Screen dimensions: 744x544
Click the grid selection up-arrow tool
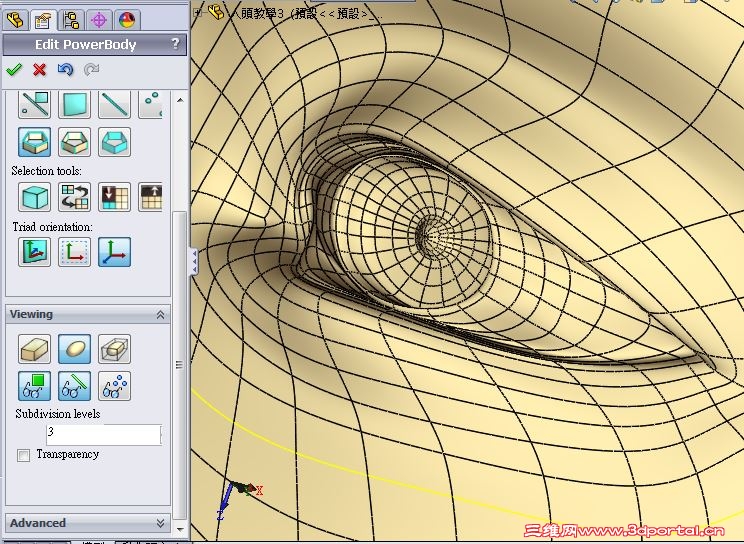coord(150,197)
